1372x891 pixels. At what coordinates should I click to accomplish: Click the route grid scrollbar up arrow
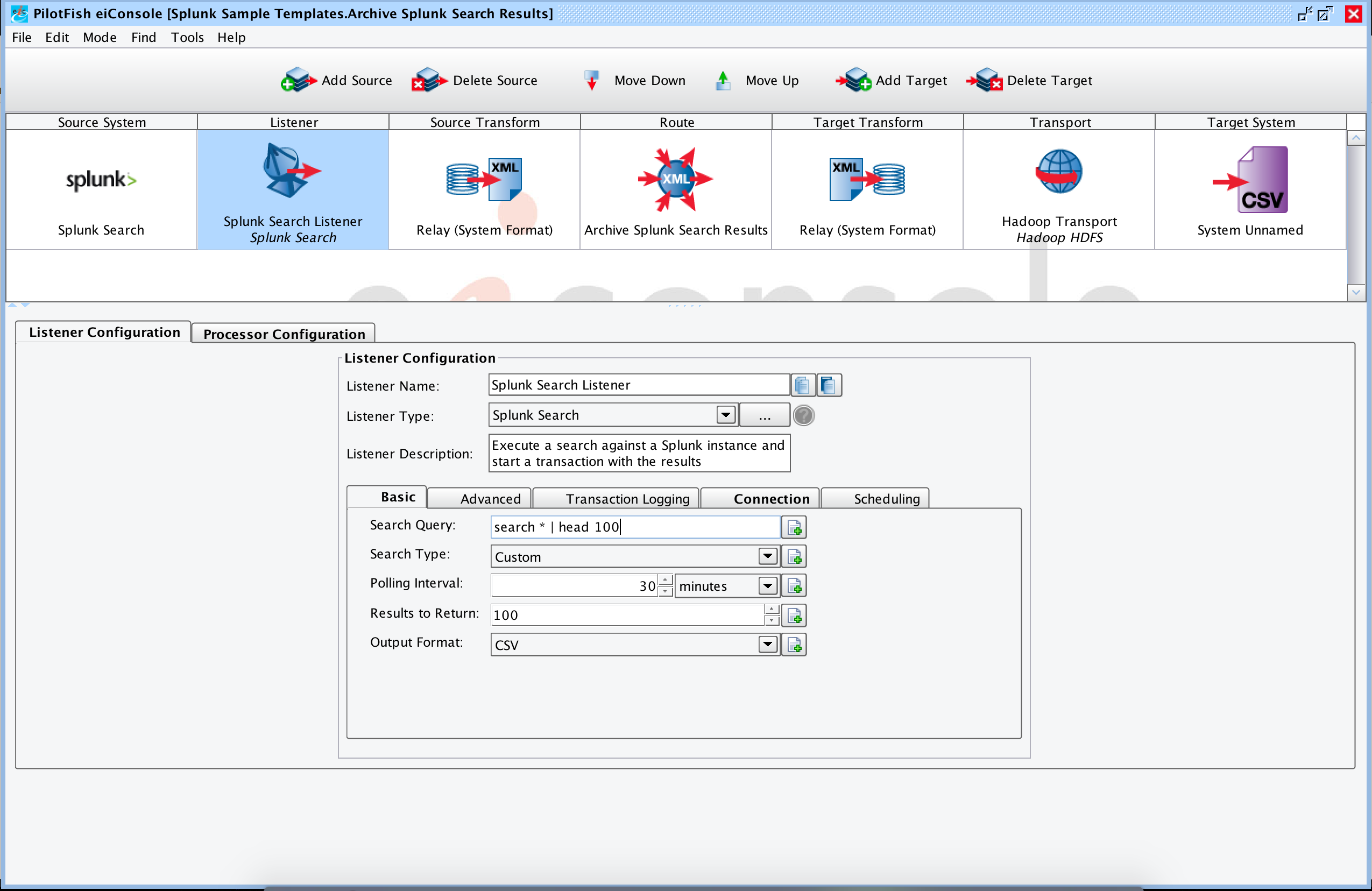click(x=1355, y=138)
